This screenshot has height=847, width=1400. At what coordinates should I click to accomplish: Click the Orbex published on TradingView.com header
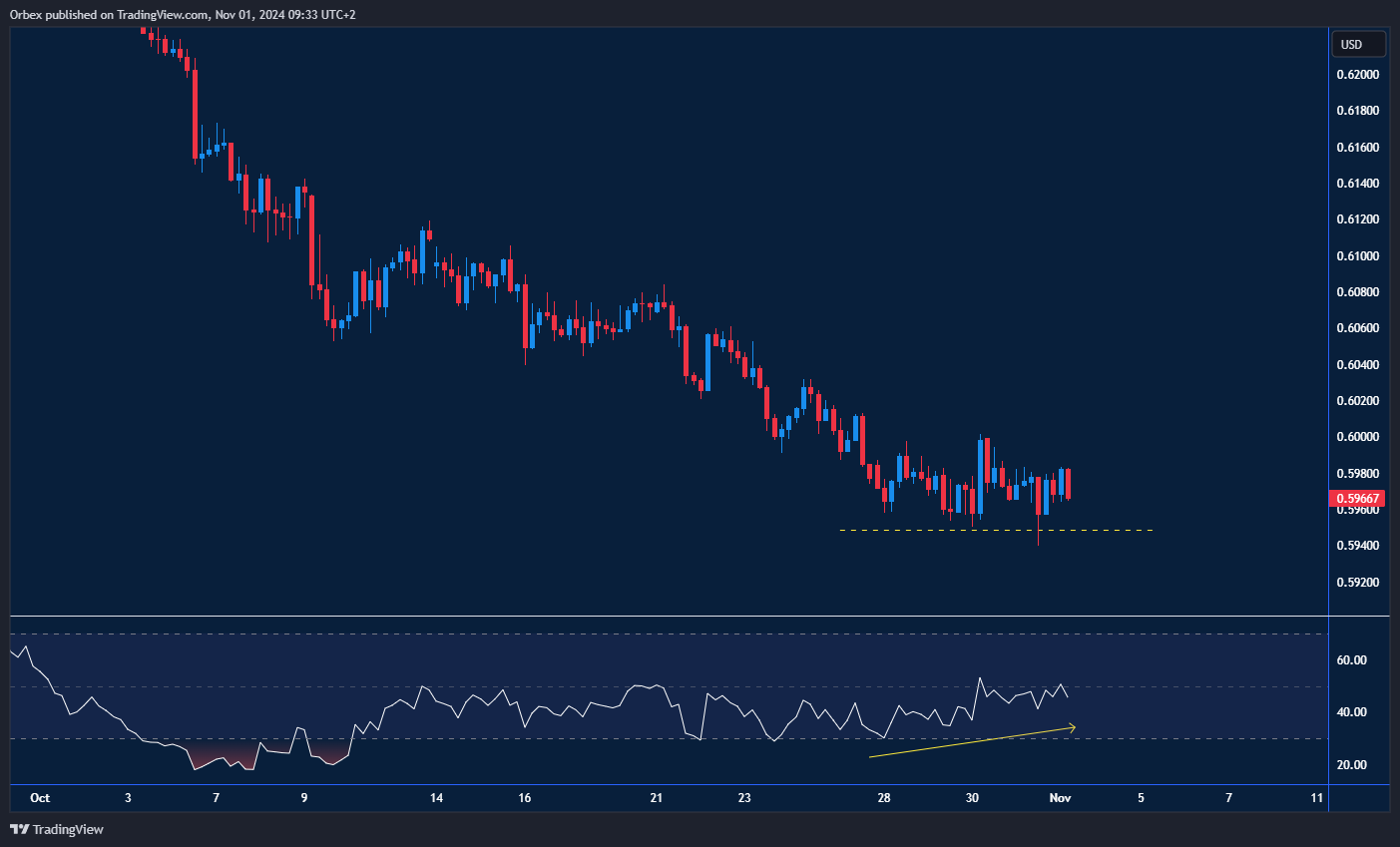(183, 14)
